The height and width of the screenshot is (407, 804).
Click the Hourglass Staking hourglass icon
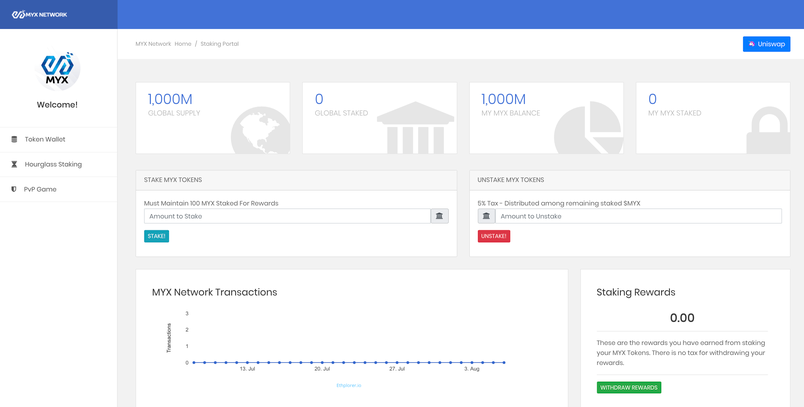[x=14, y=165]
